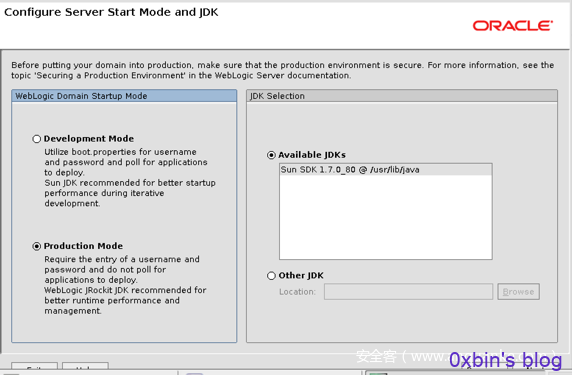The image size is (572, 375).
Task: Click the JDK Selection panel header
Action: tap(402, 96)
